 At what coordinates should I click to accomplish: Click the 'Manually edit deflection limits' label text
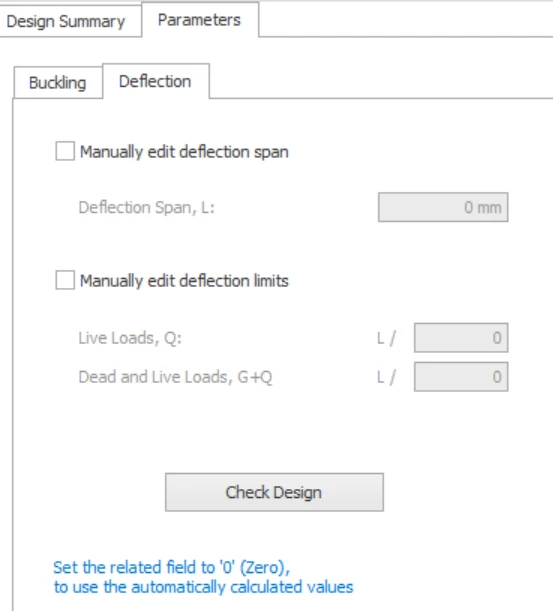(184, 281)
